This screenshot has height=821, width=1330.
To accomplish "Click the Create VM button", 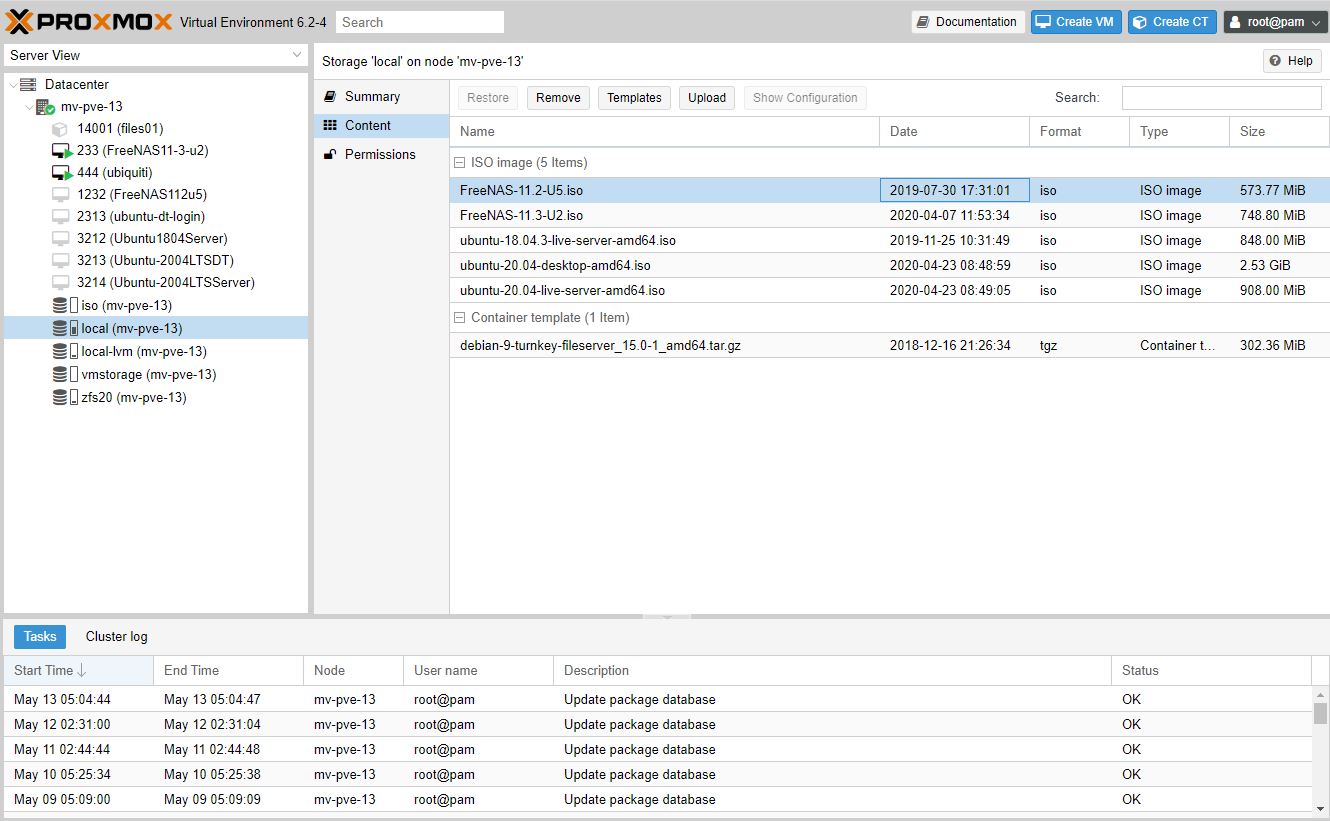I will tap(1076, 22).
